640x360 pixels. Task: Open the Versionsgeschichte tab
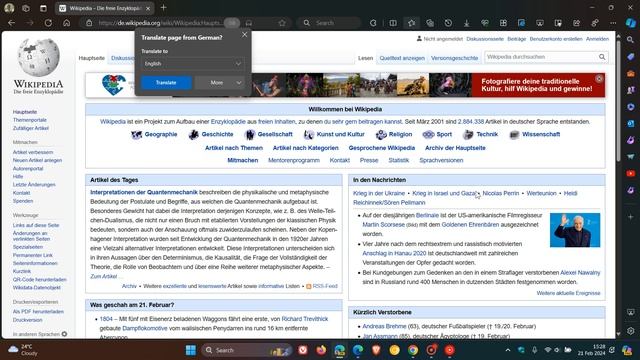pyautogui.click(x=454, y=58)
